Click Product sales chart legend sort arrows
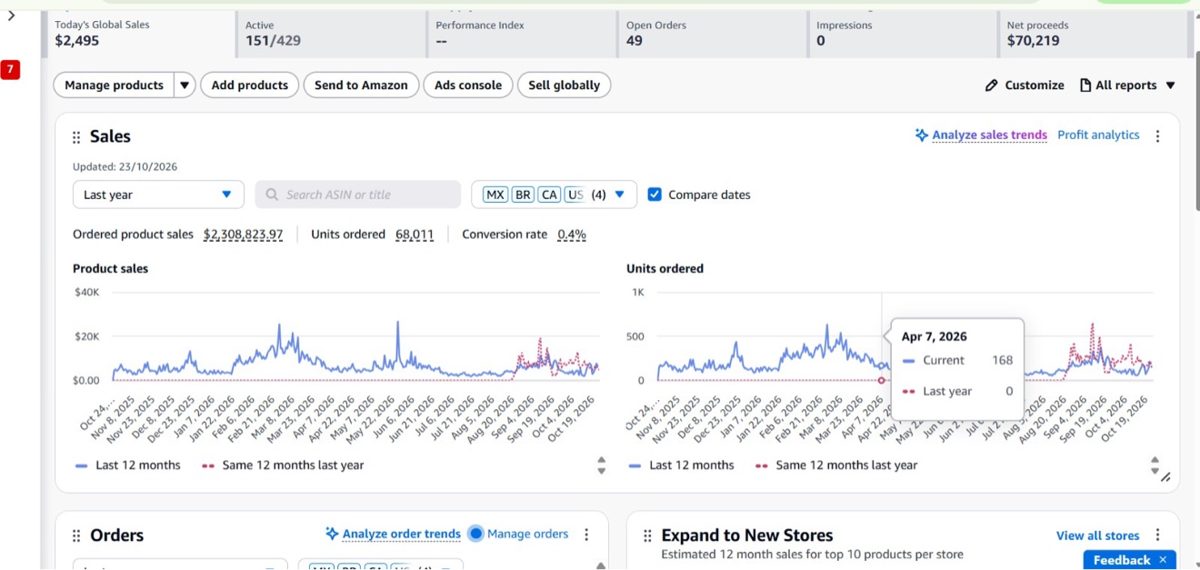 click(x=601, y=465)
